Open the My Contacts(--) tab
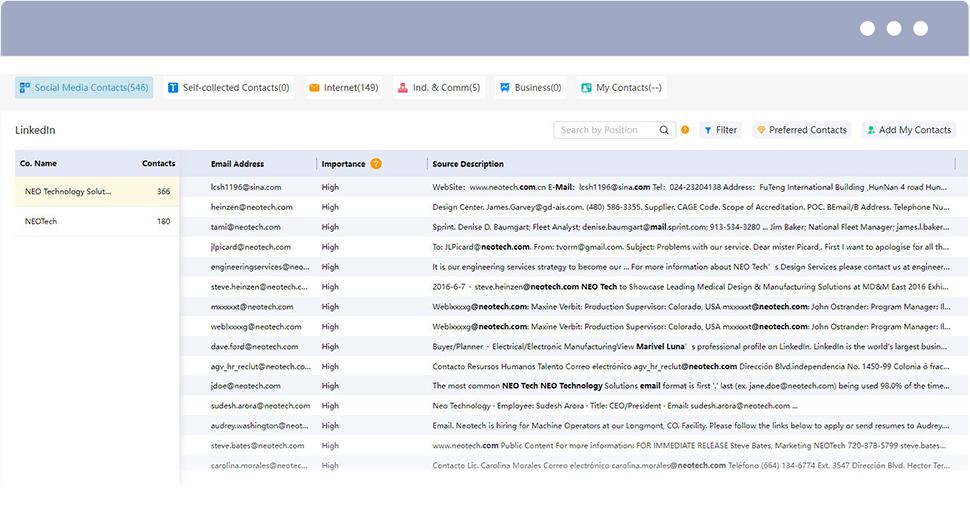The image size is (970, 510). (x=622, y=88)
